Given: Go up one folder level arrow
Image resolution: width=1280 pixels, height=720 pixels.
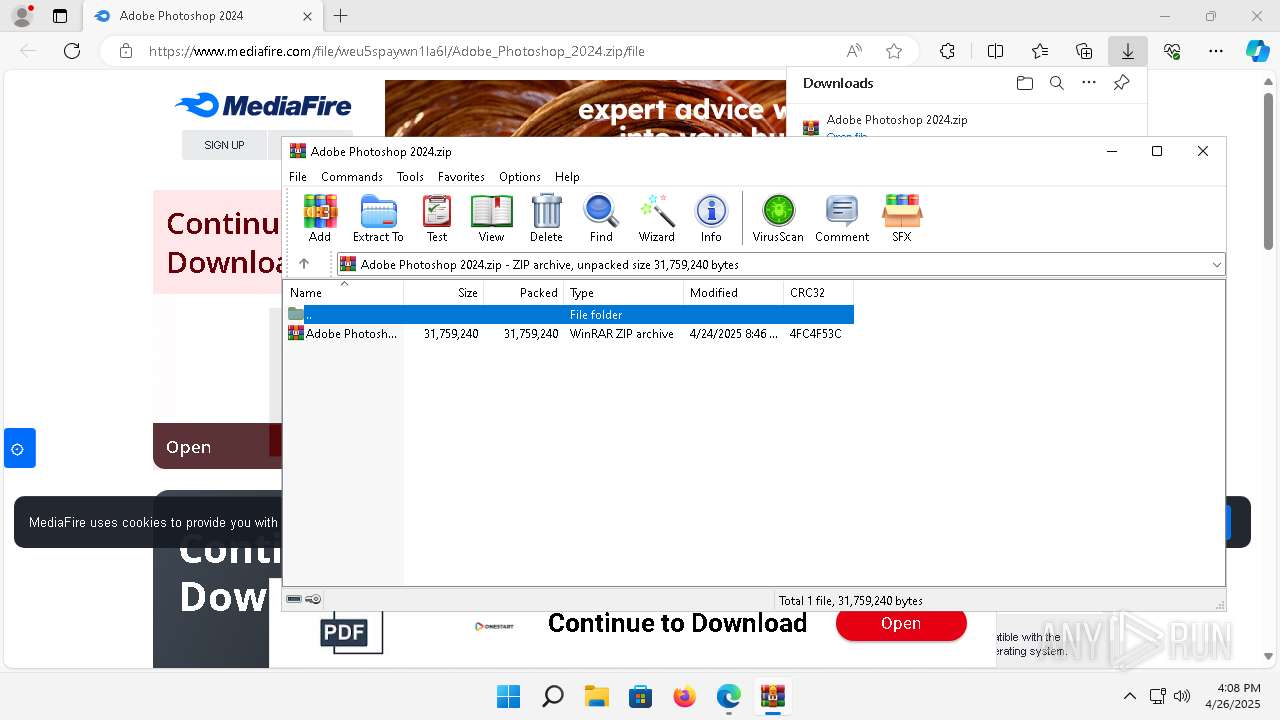Looking at the screenshot, I should coord(304,264).
